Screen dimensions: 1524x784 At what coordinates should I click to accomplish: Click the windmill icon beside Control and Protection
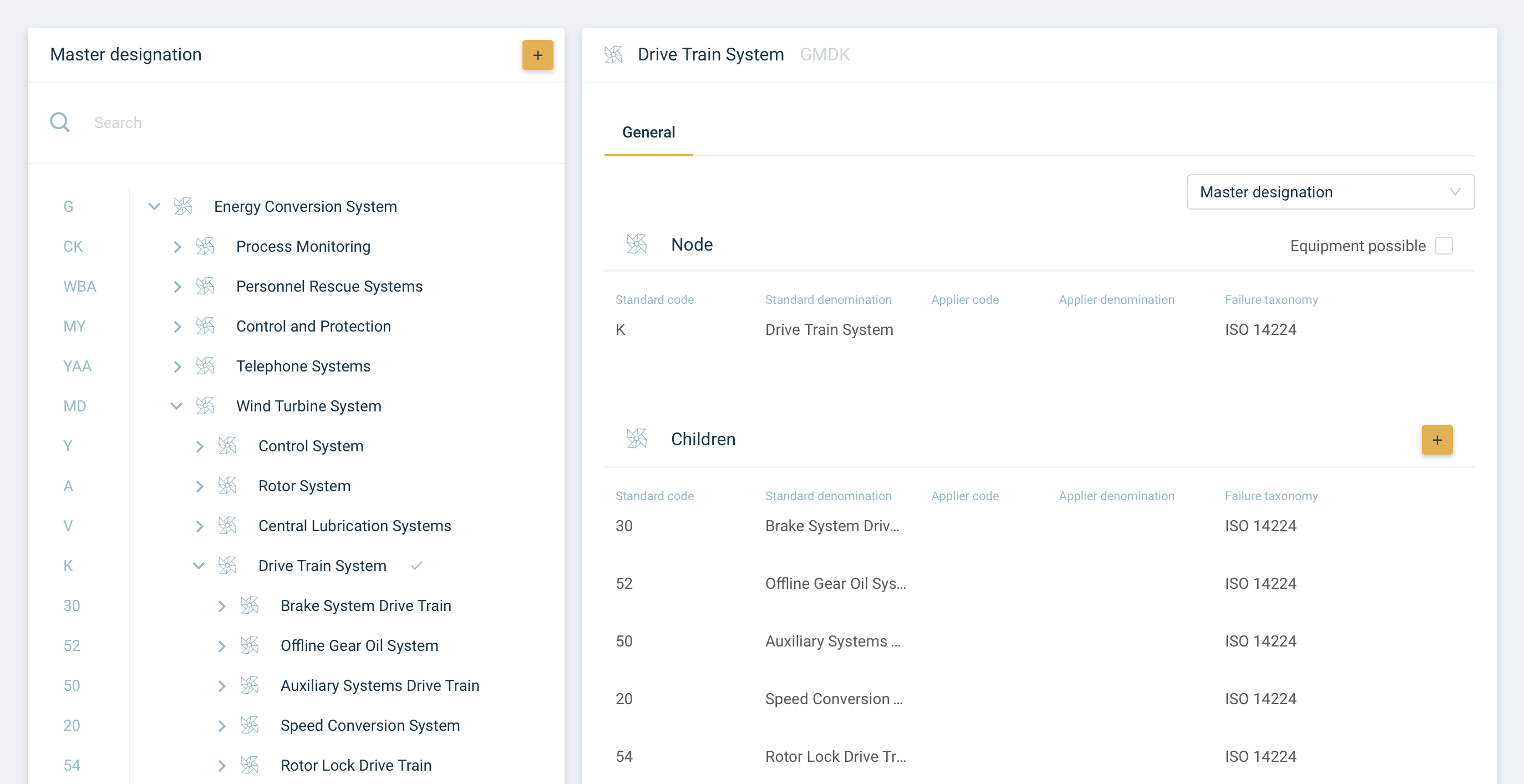[205, 325]
